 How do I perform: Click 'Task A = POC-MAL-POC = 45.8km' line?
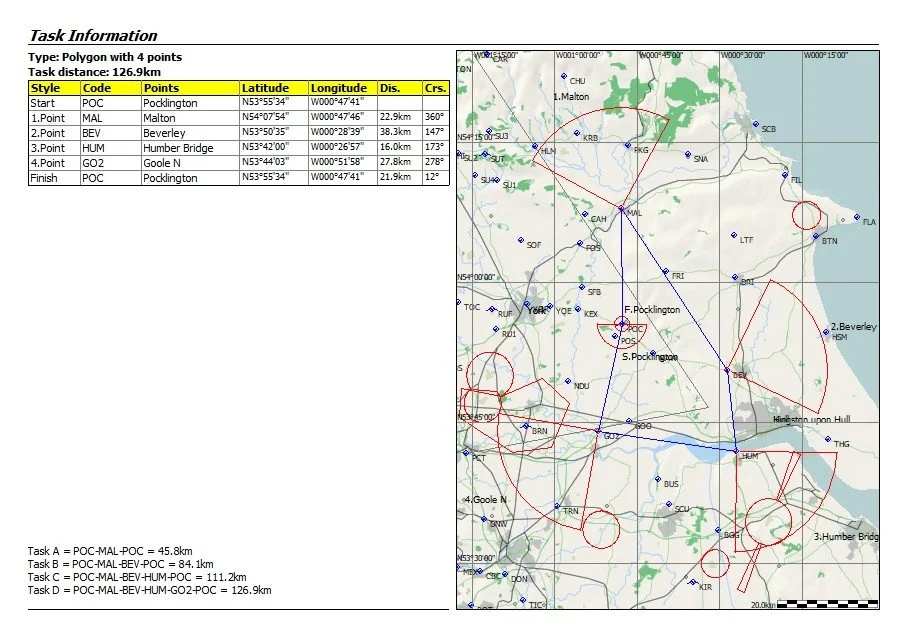110,551
